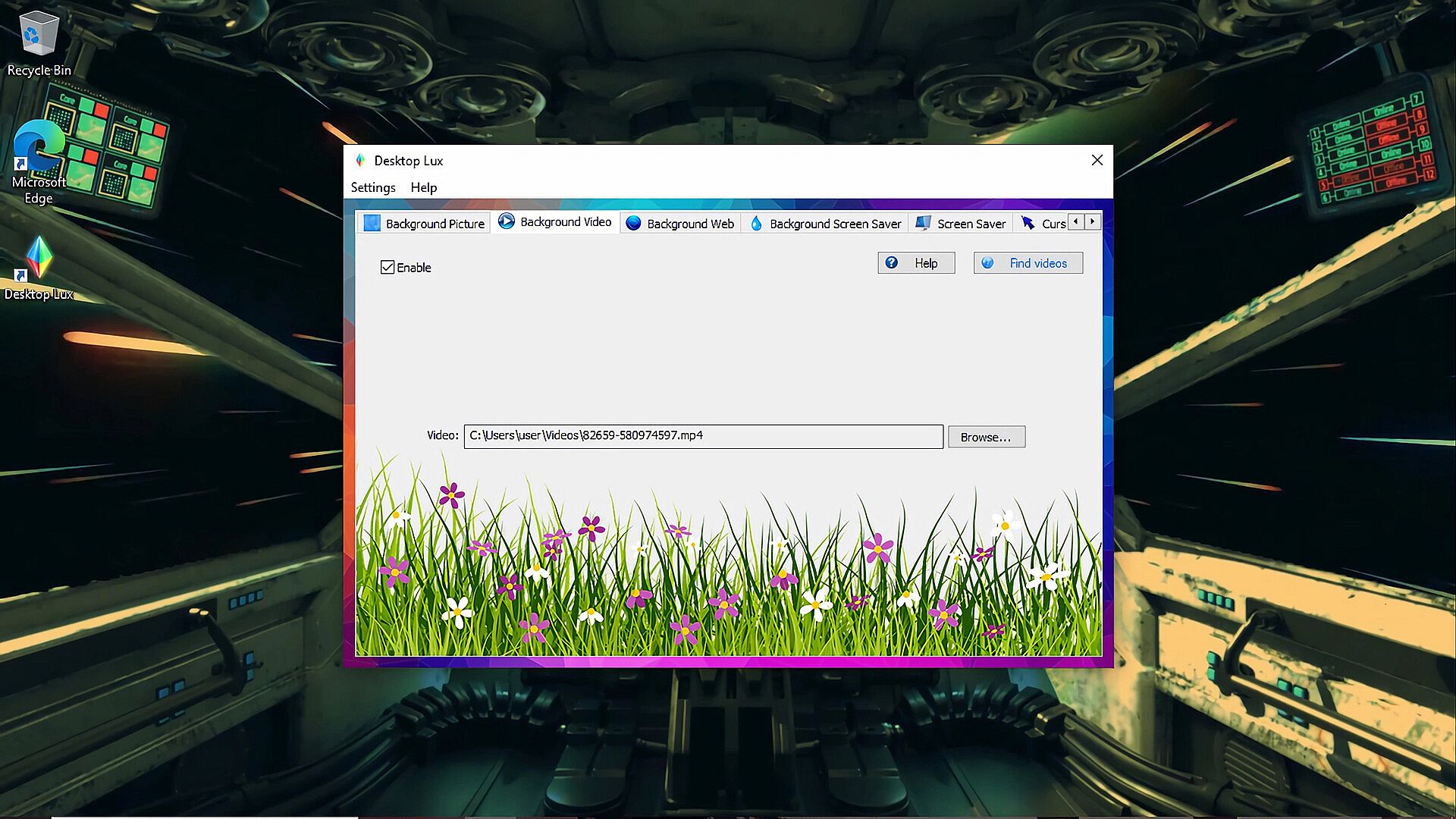Open the Settings menu
This screenshot has height=819, width=1456.
click(372, 187)
